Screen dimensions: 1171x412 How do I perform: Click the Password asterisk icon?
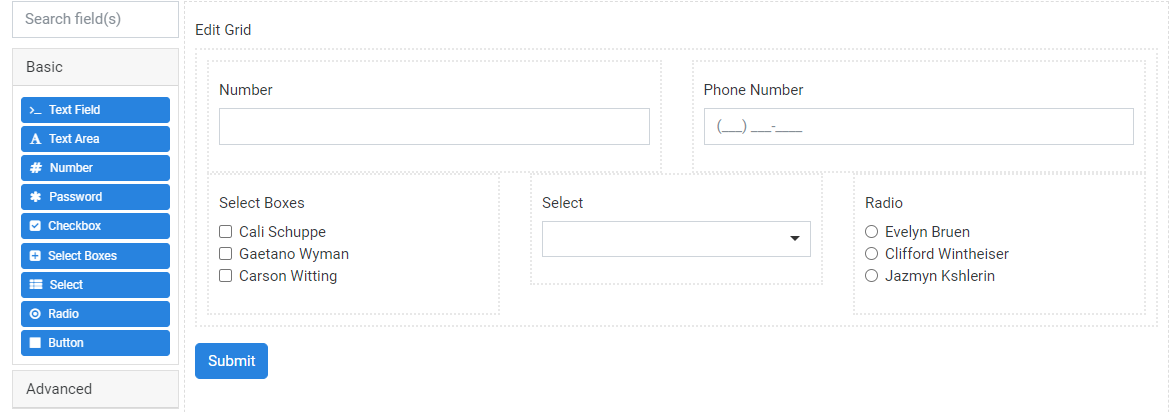(35, 197)
